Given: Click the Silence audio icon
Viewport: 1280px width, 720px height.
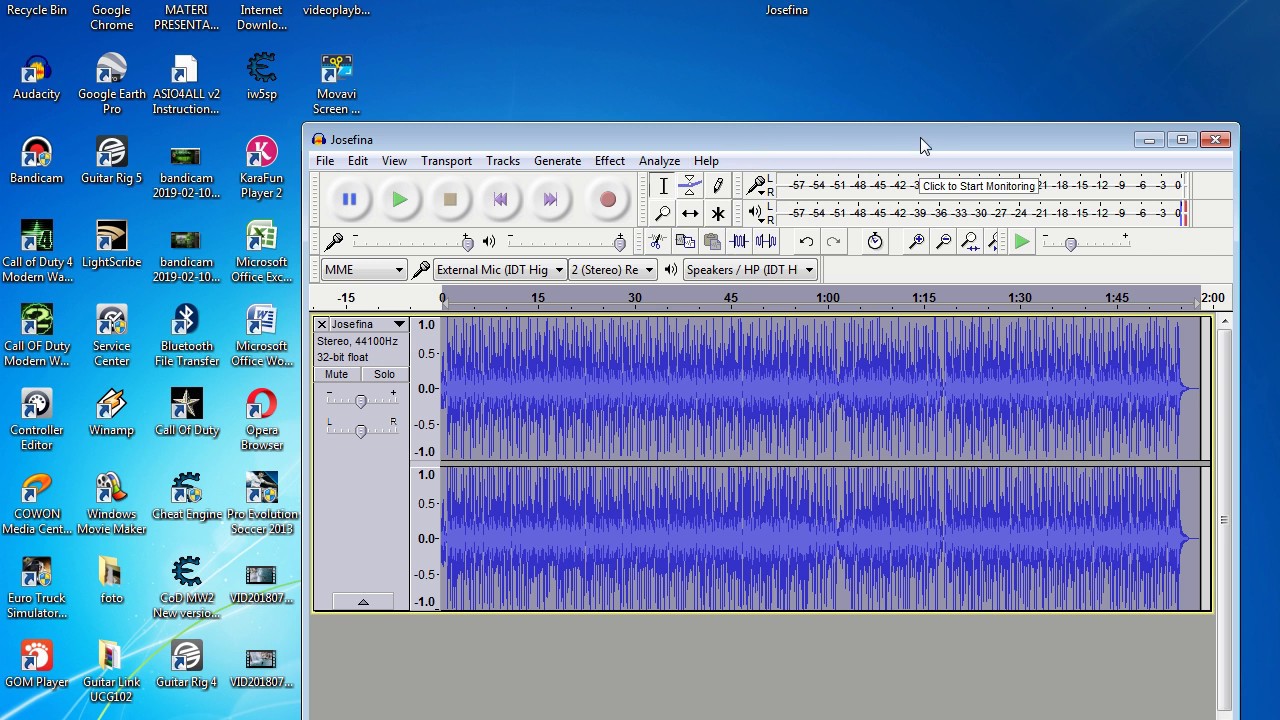Looking at the screenshot, I should 766,241.
